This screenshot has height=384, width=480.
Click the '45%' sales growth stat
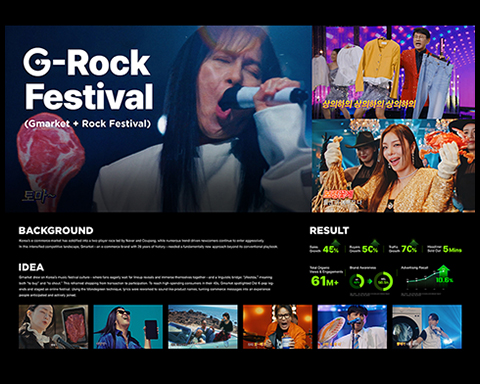pyautogui.click(x=331, y=249)
